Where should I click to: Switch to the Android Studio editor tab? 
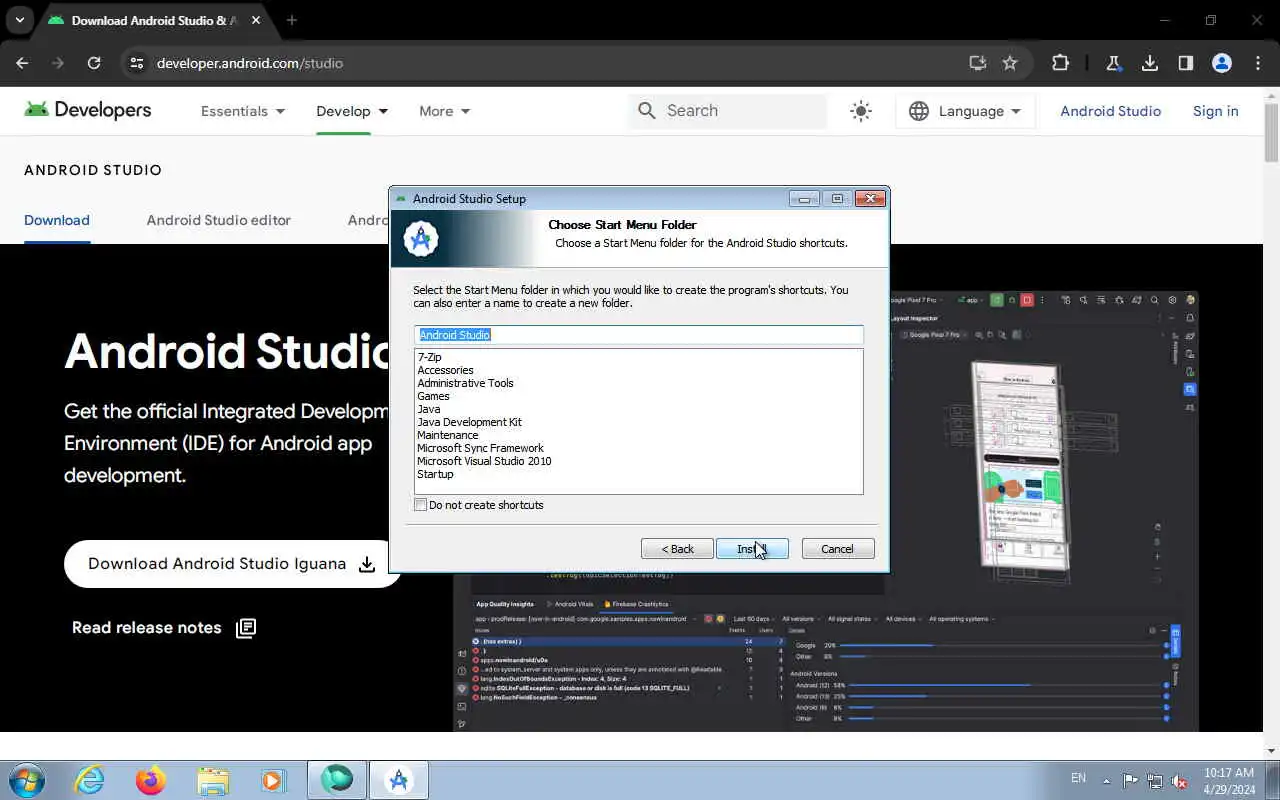(x=219, y=220)
